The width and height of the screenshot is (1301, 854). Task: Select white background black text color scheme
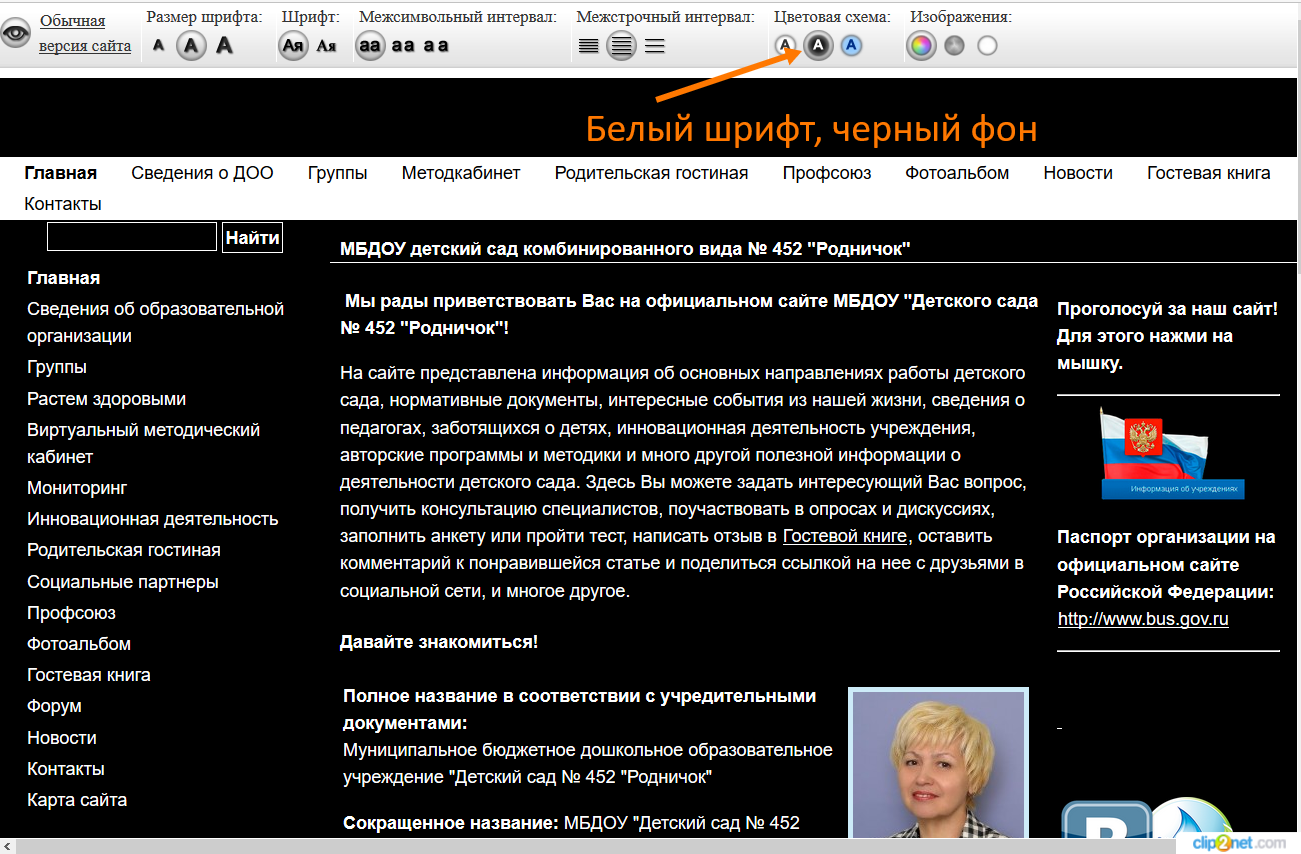[785, 45]
